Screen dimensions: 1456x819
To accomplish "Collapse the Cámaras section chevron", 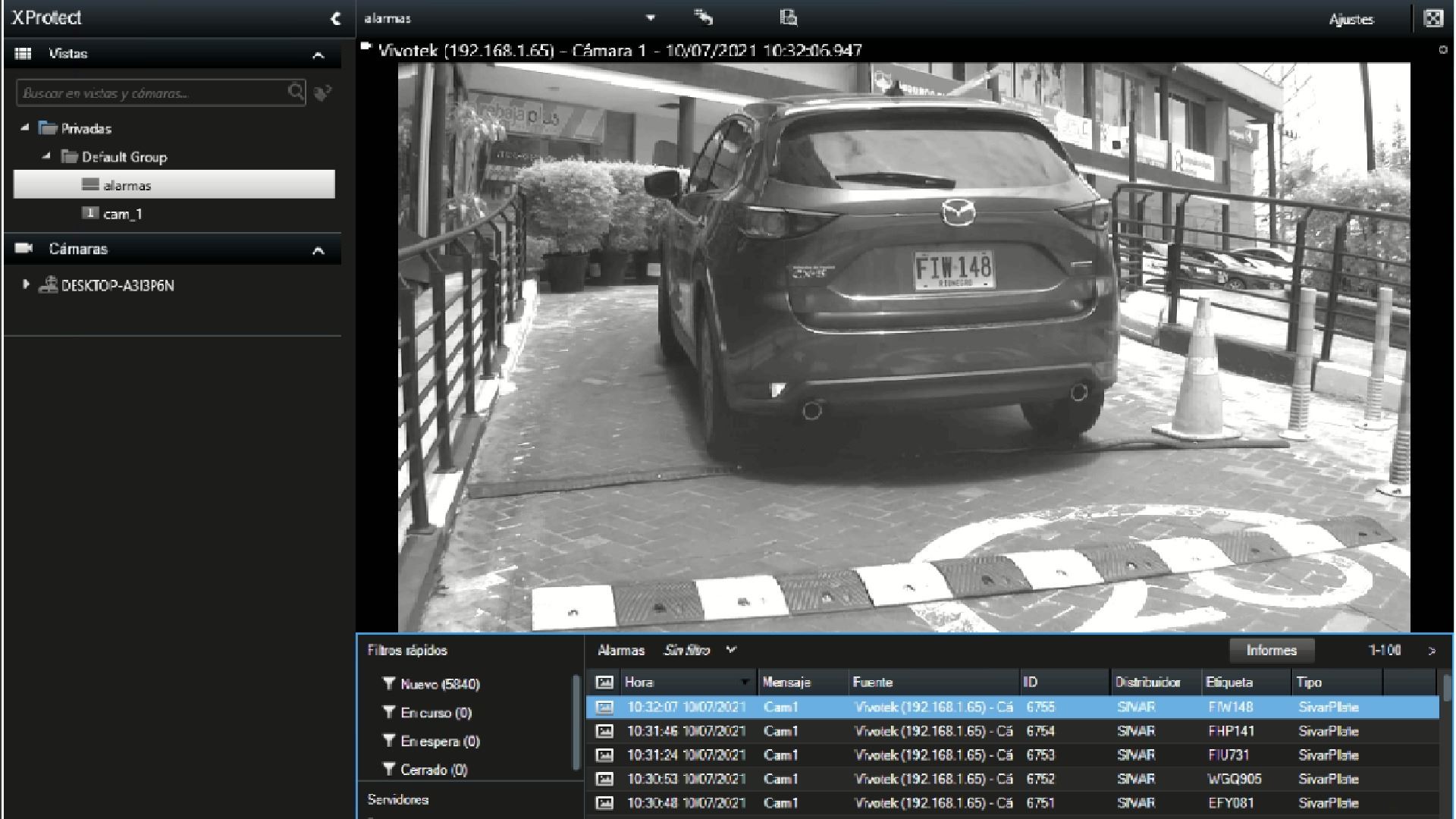I will click(318, 250).
